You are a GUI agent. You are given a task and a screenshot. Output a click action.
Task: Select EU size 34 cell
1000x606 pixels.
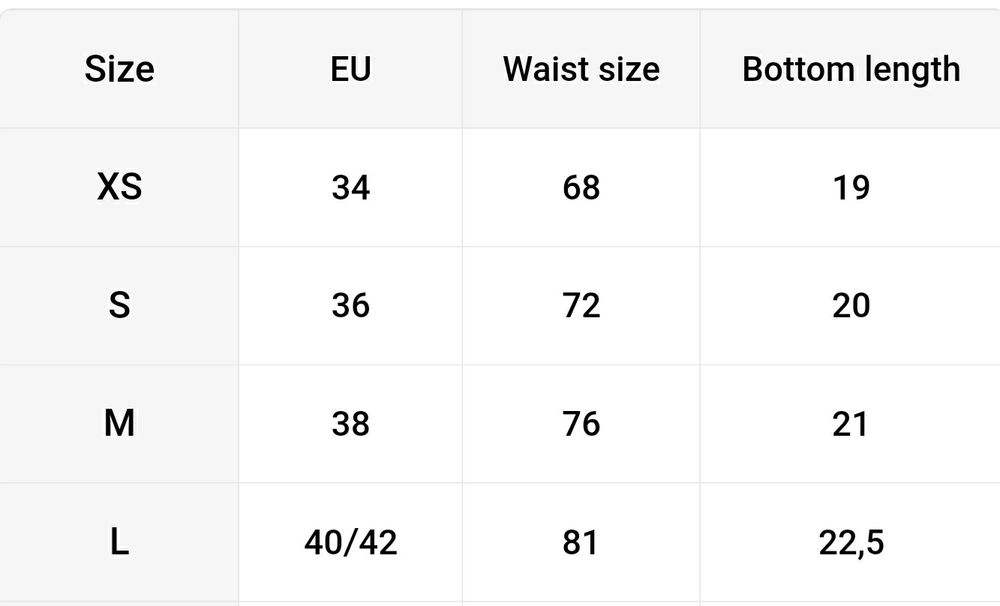[x=350, y=187]
